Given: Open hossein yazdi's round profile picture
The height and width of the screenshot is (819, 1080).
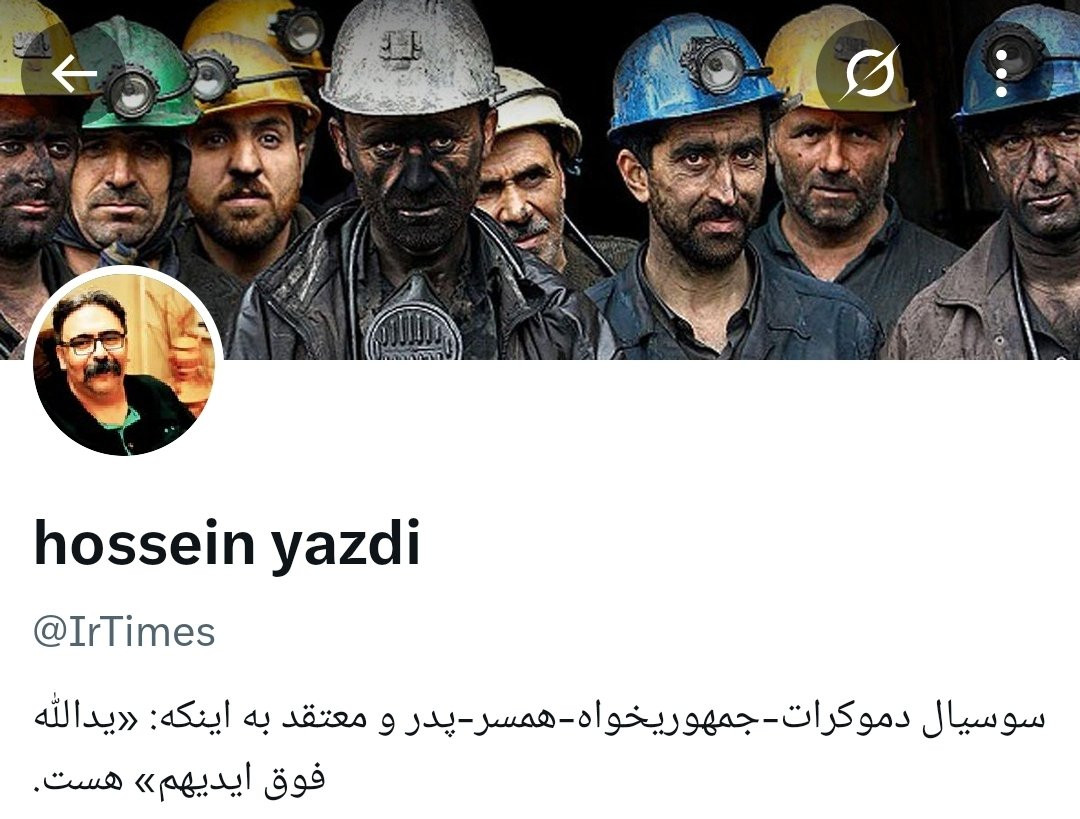Looking at the screenshot, I should point(124,361).
